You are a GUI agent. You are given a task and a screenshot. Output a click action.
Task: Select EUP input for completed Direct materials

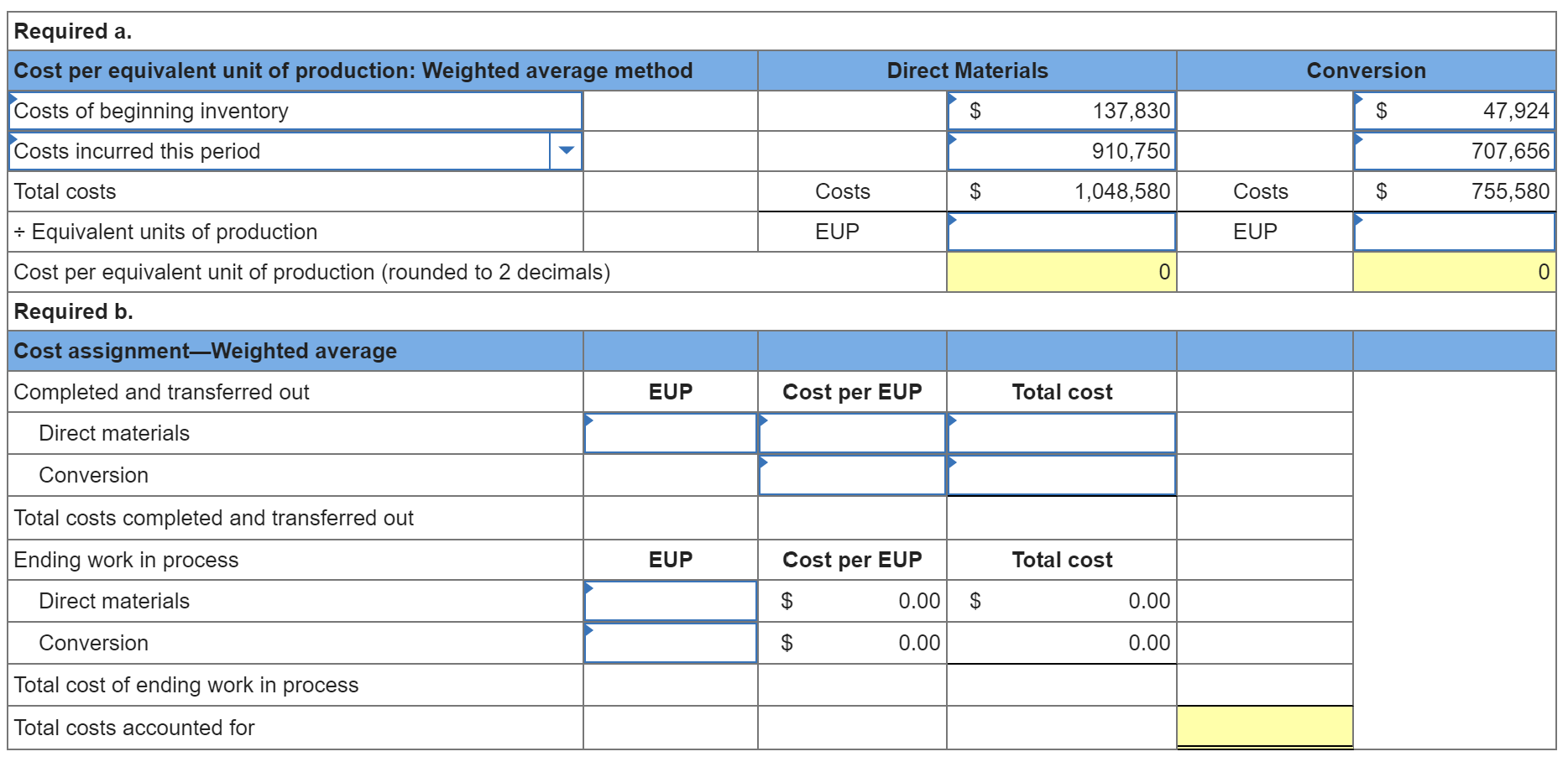coord(671,433)
